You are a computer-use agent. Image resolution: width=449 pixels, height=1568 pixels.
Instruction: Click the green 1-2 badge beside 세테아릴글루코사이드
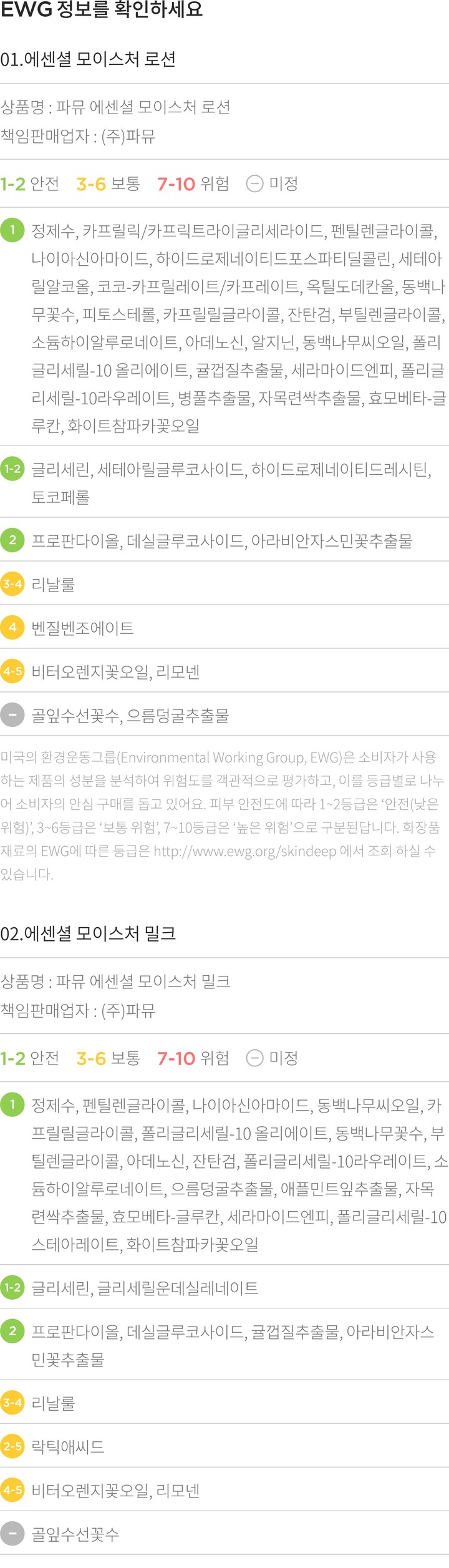coord(12,469)
